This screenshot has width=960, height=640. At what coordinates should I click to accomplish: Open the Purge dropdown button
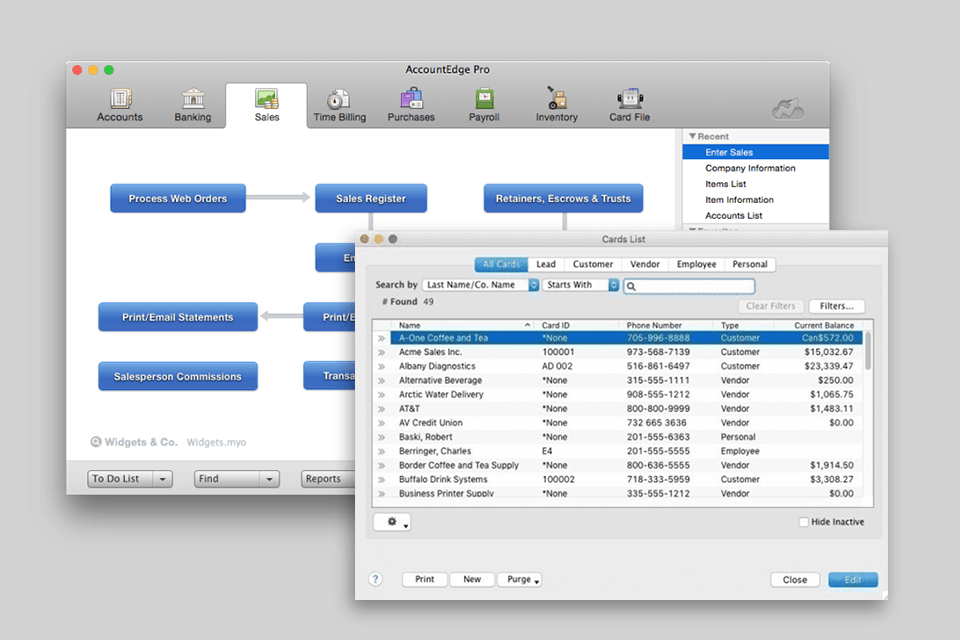[x=519, y=579]
